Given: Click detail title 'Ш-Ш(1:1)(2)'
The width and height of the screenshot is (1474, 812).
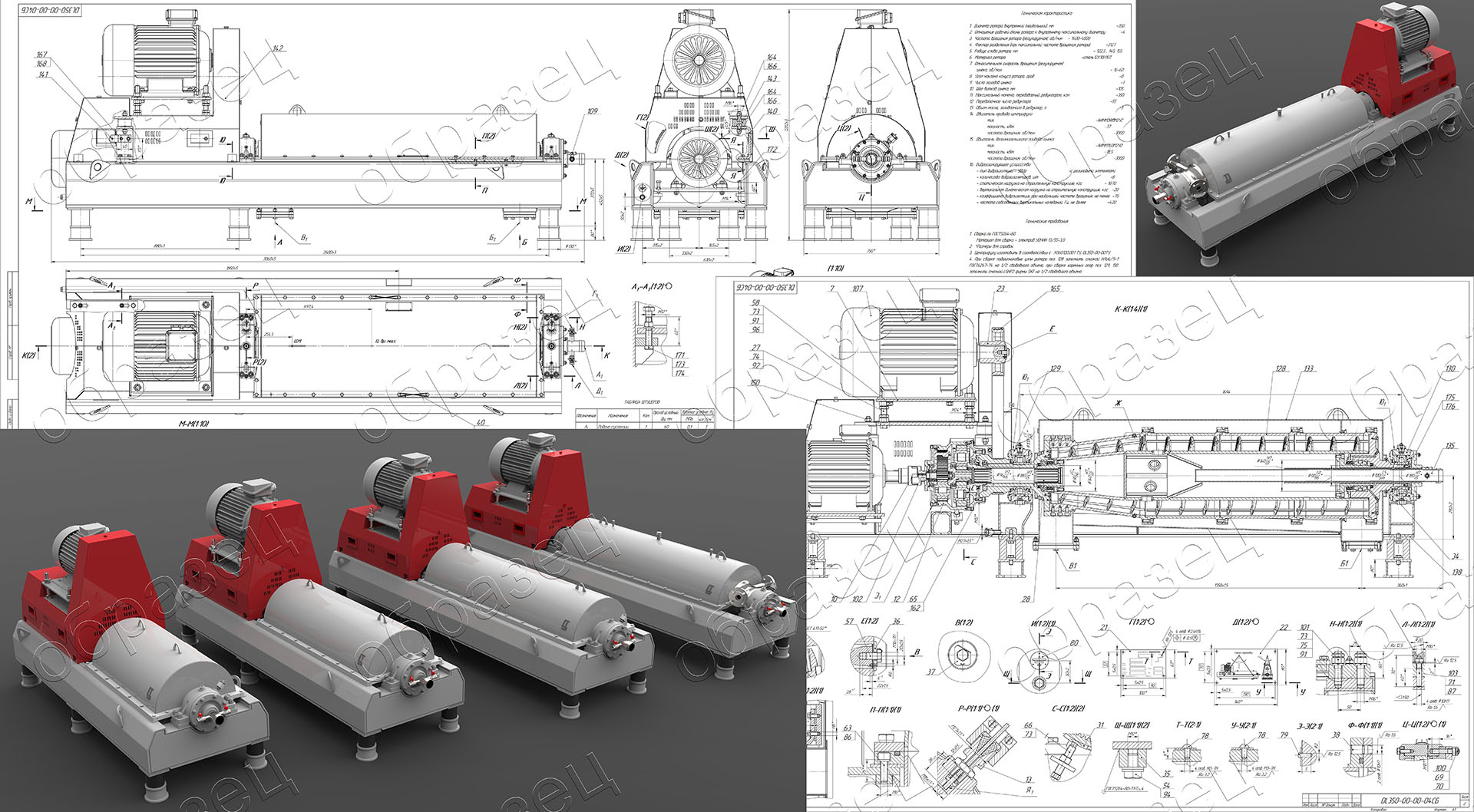Looking at the screenshot, I should (1132, 725).
